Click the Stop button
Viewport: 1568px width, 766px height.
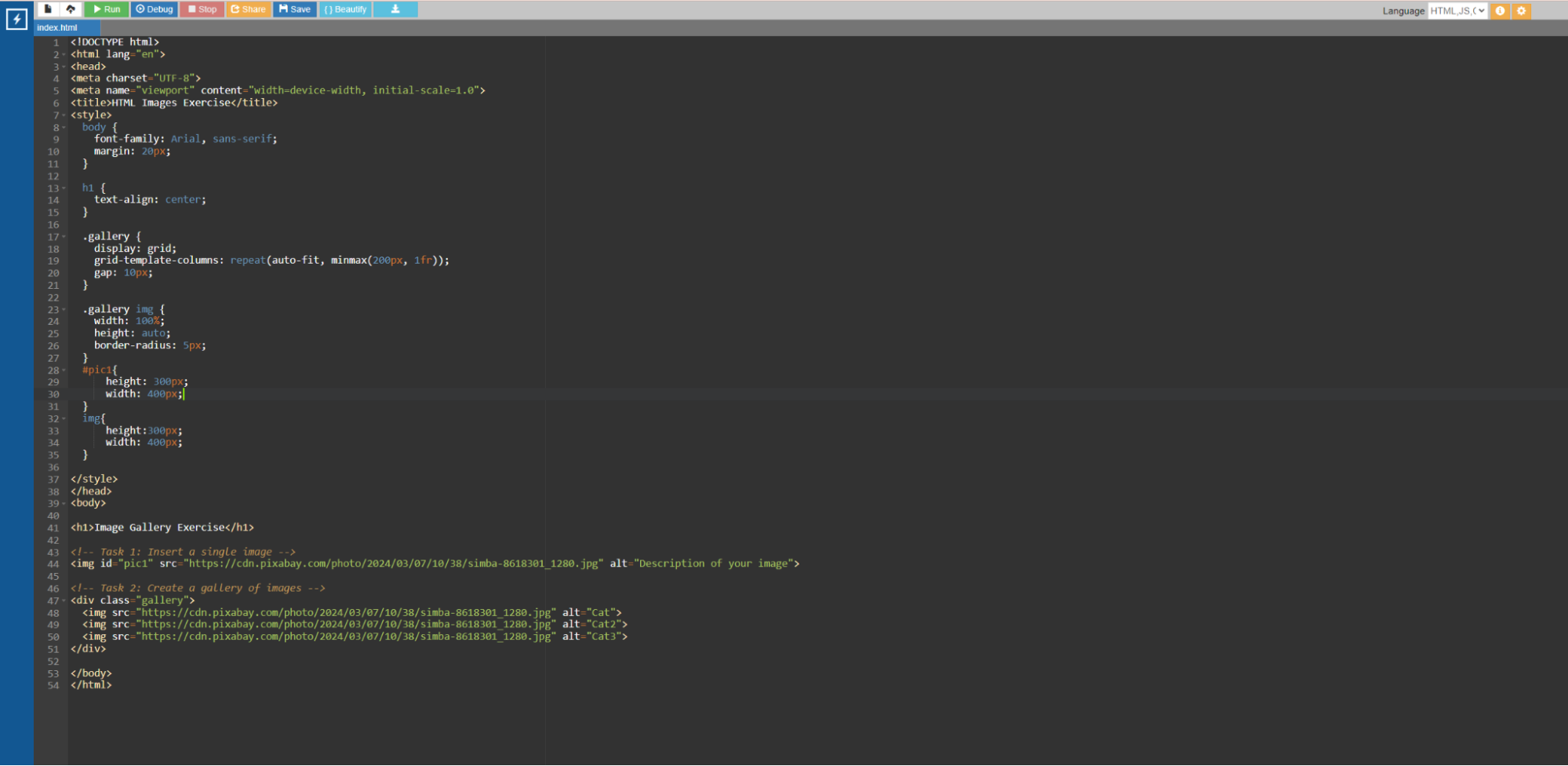point(202,9)
